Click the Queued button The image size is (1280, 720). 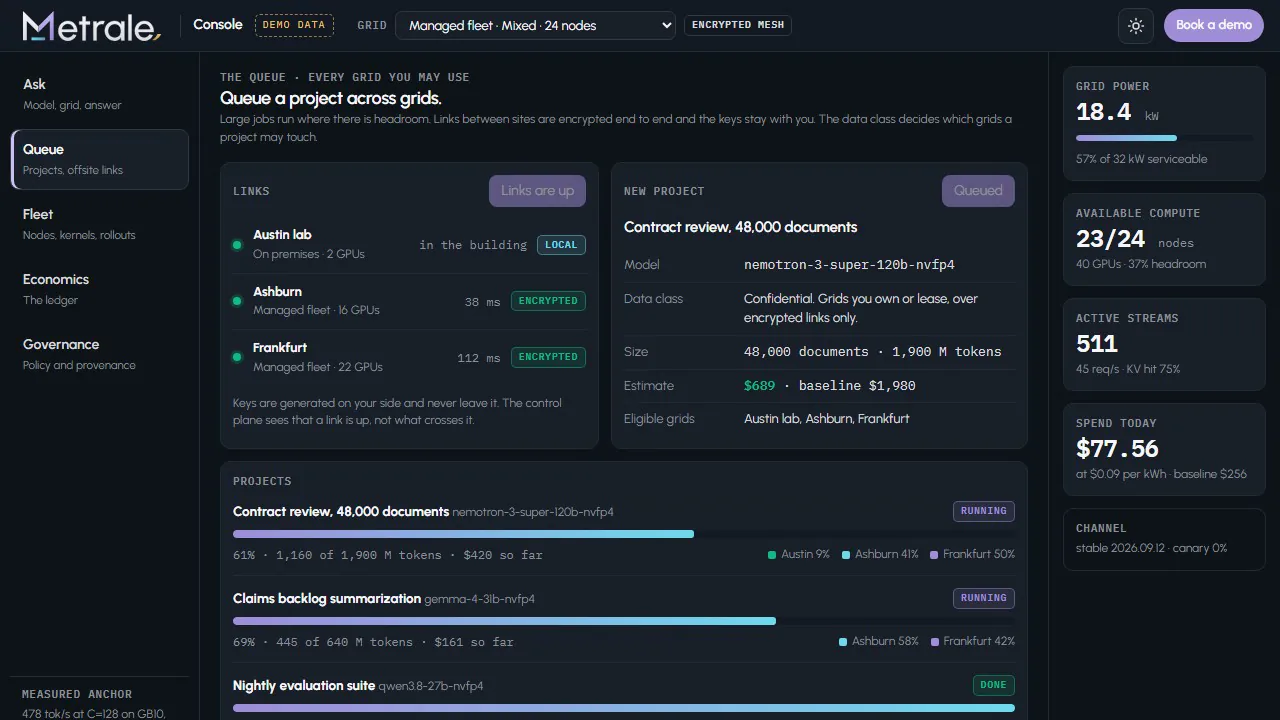tap(978, 191)
